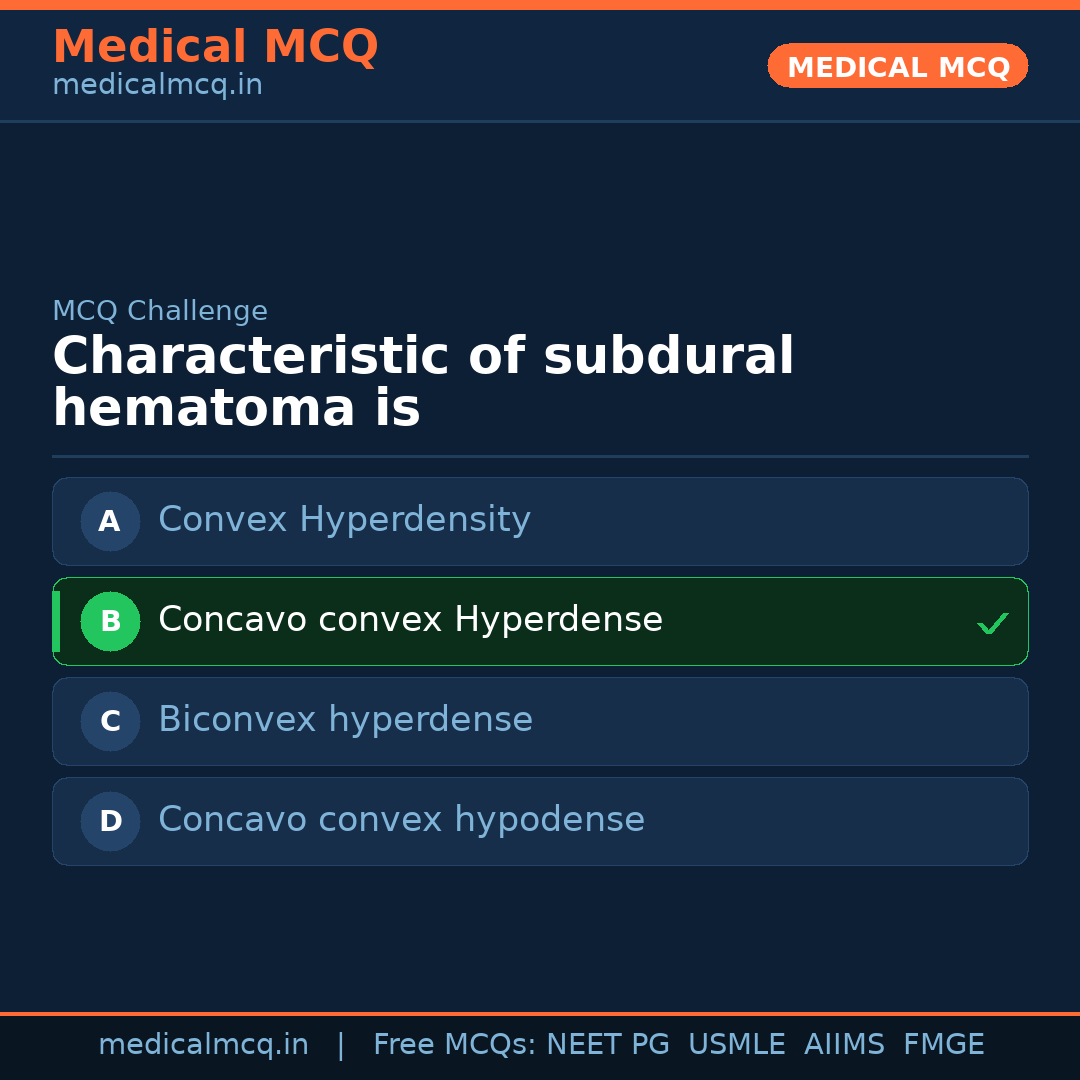The width and height of the screenshot is (1080, 1080).
Task: Click the subdural hematoma question heading
Action: (423, 382)
